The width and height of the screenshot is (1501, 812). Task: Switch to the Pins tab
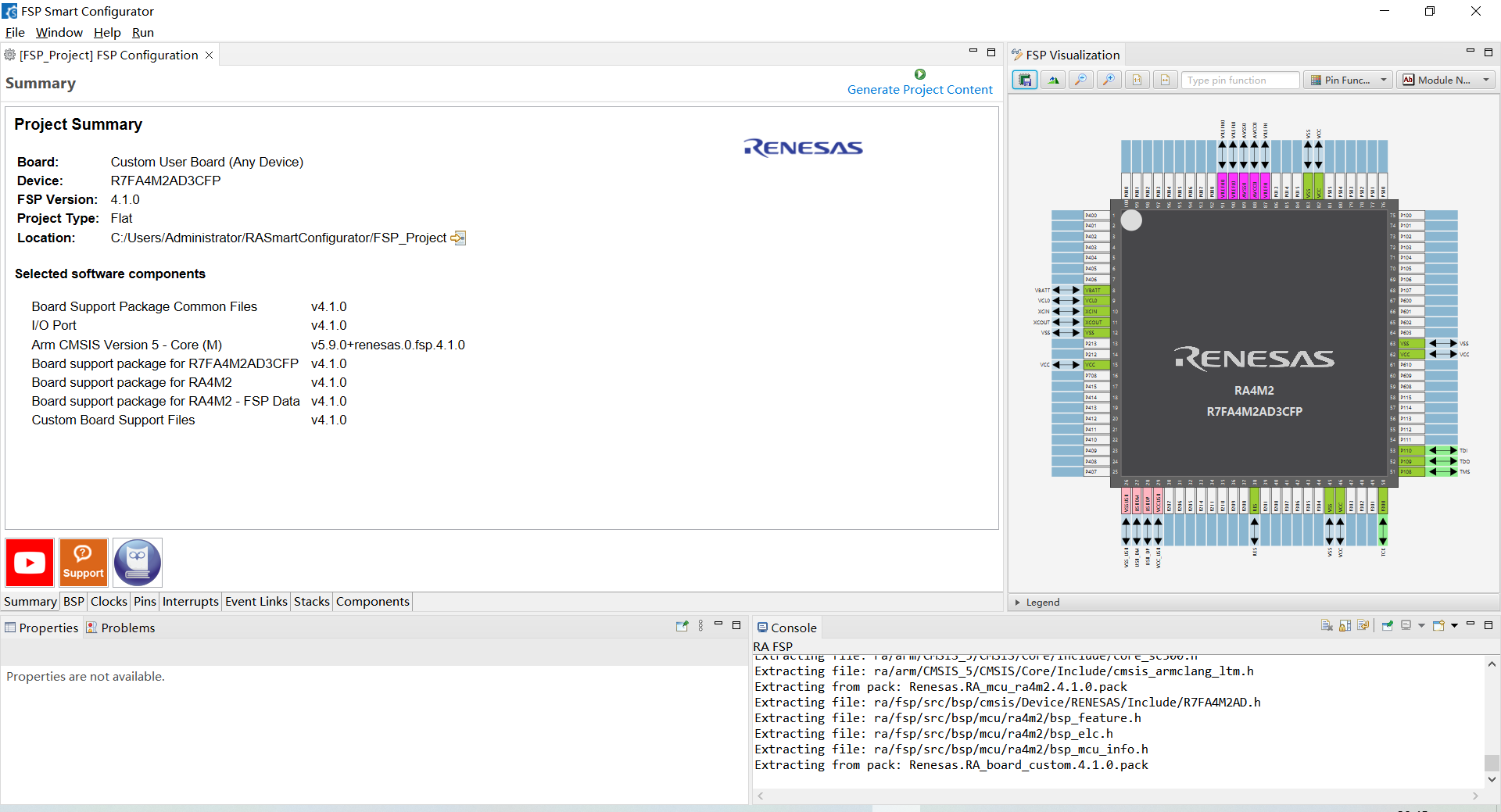point(145,602)
